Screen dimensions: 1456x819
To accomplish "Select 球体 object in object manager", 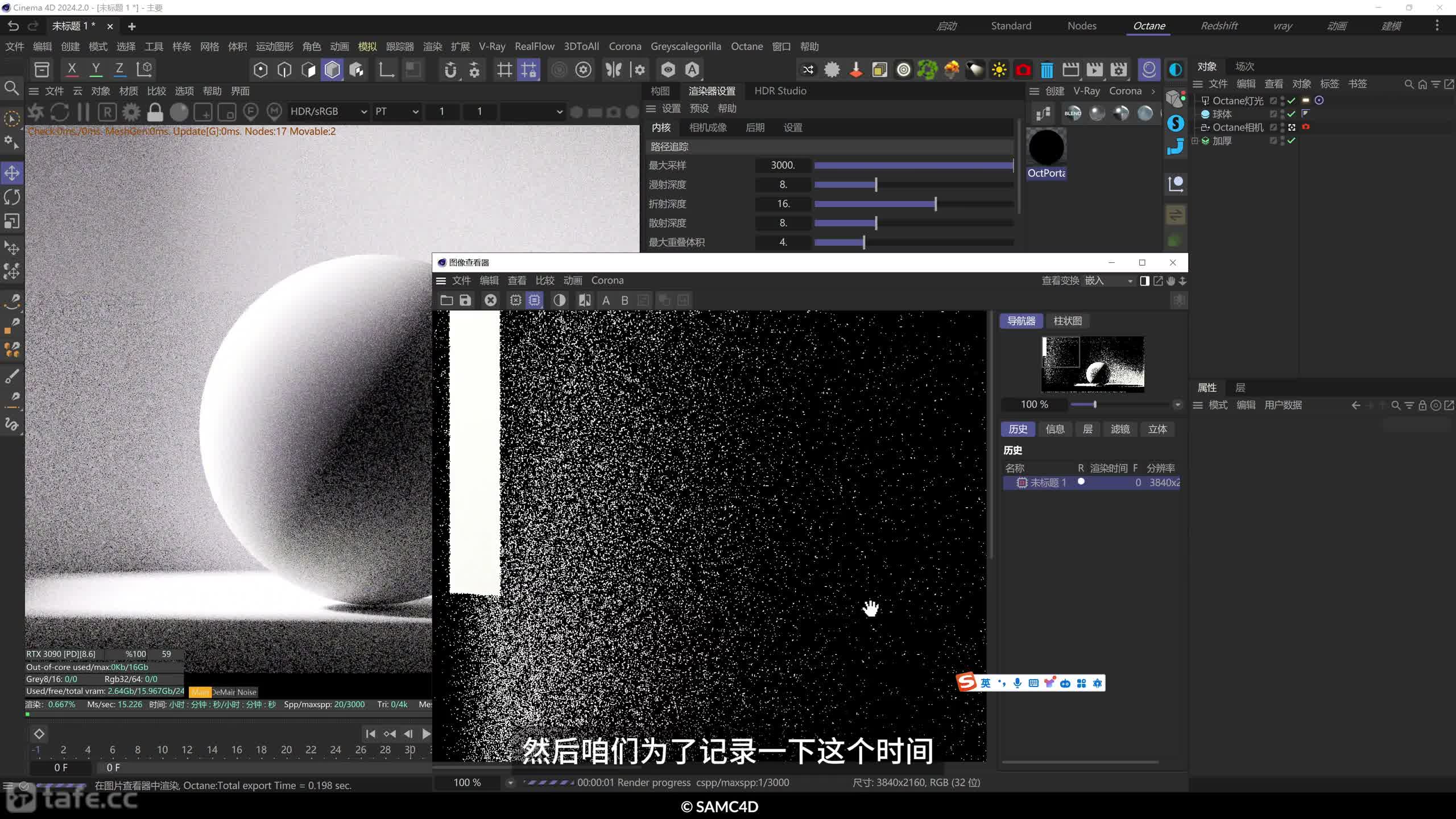I will pos(1222,114).
